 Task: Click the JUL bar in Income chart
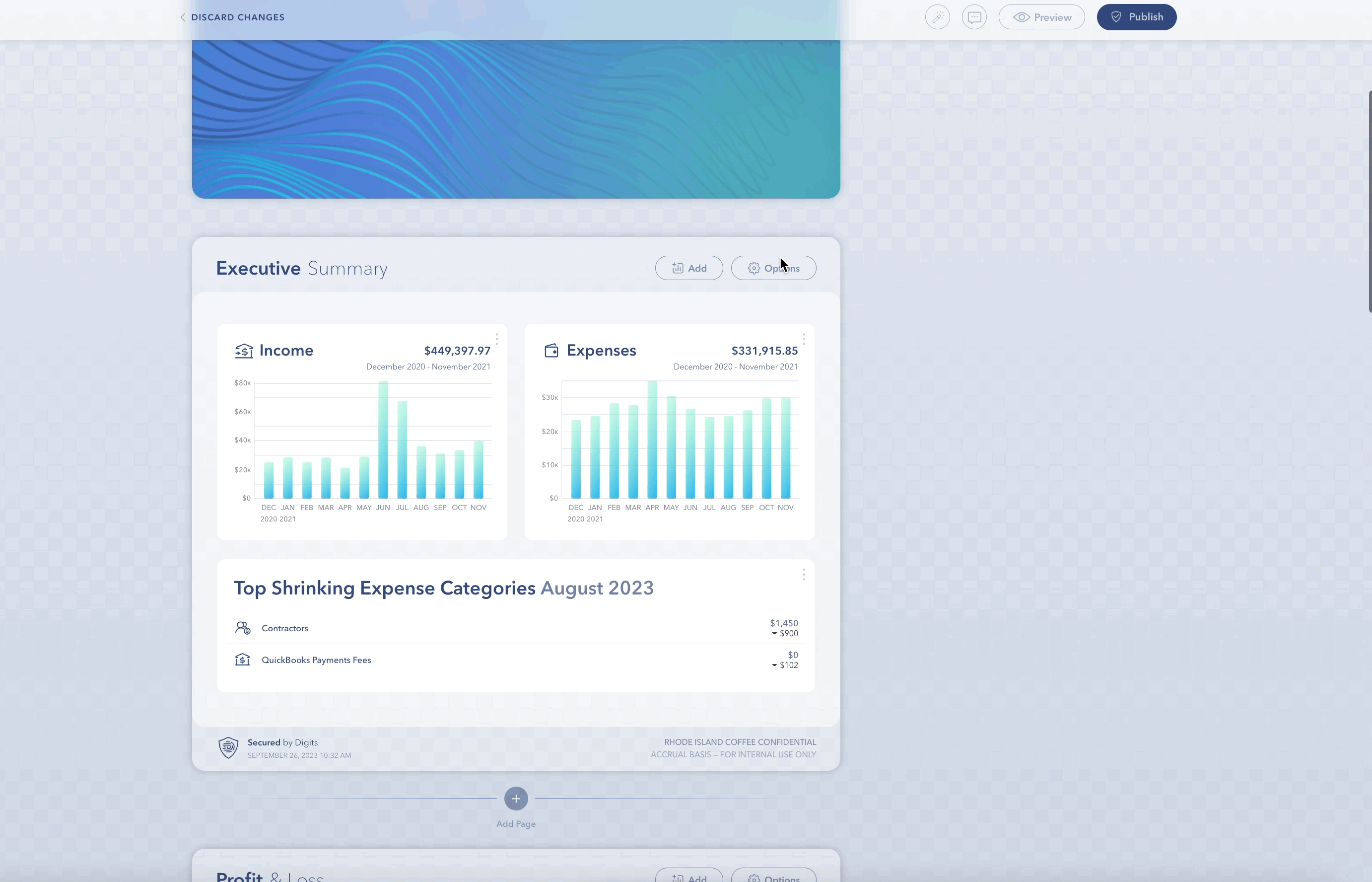pyautogui.click(x=403, y=449)
